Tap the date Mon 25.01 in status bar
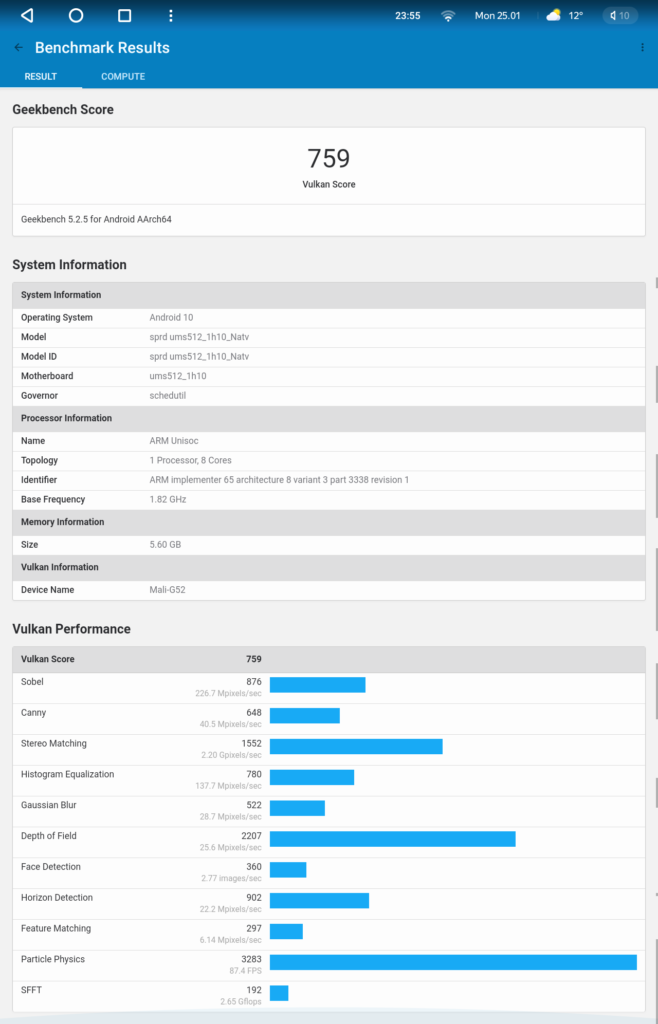This screenshot has height=1024, width=658. 498,16
